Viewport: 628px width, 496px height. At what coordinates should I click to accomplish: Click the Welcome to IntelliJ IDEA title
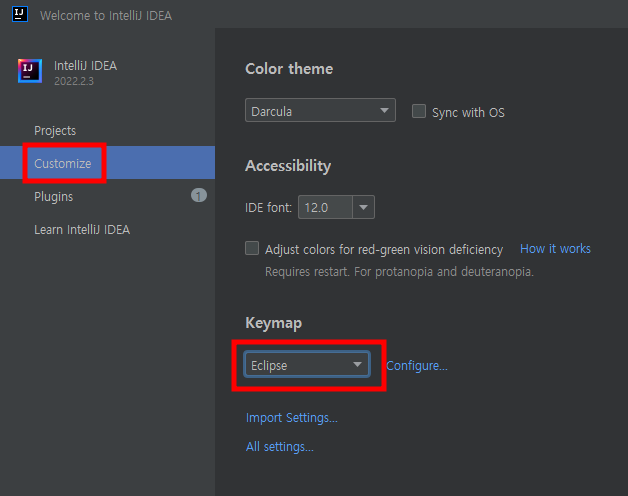tap(106, 16)
